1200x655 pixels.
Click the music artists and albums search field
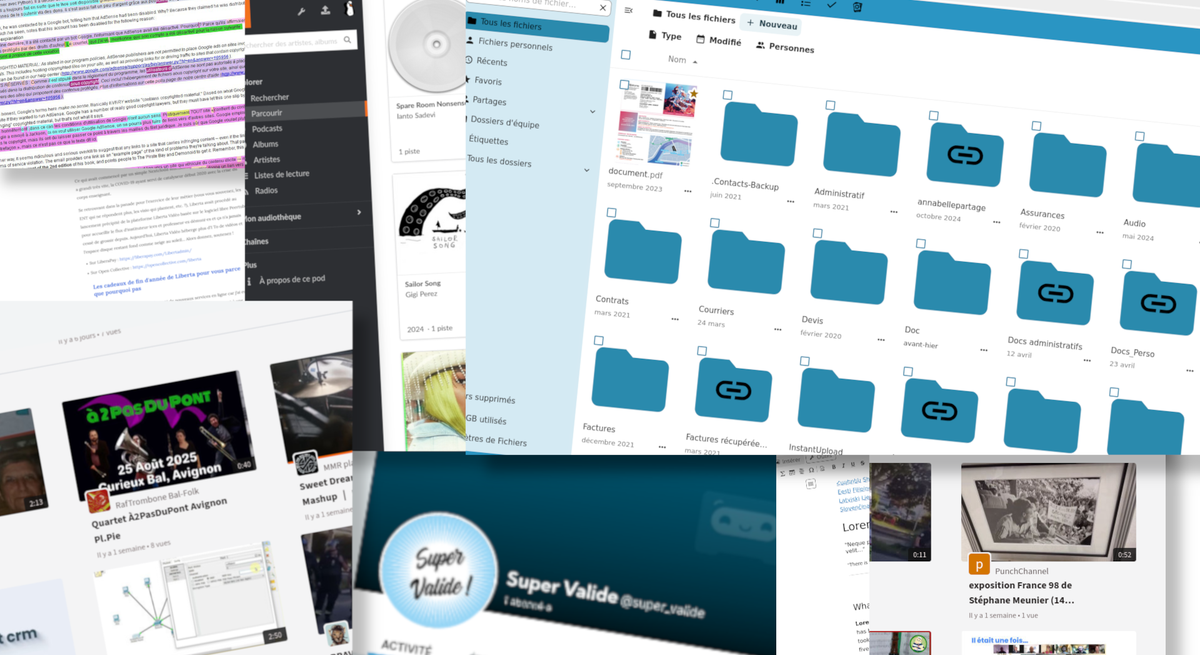click(300, 43)
